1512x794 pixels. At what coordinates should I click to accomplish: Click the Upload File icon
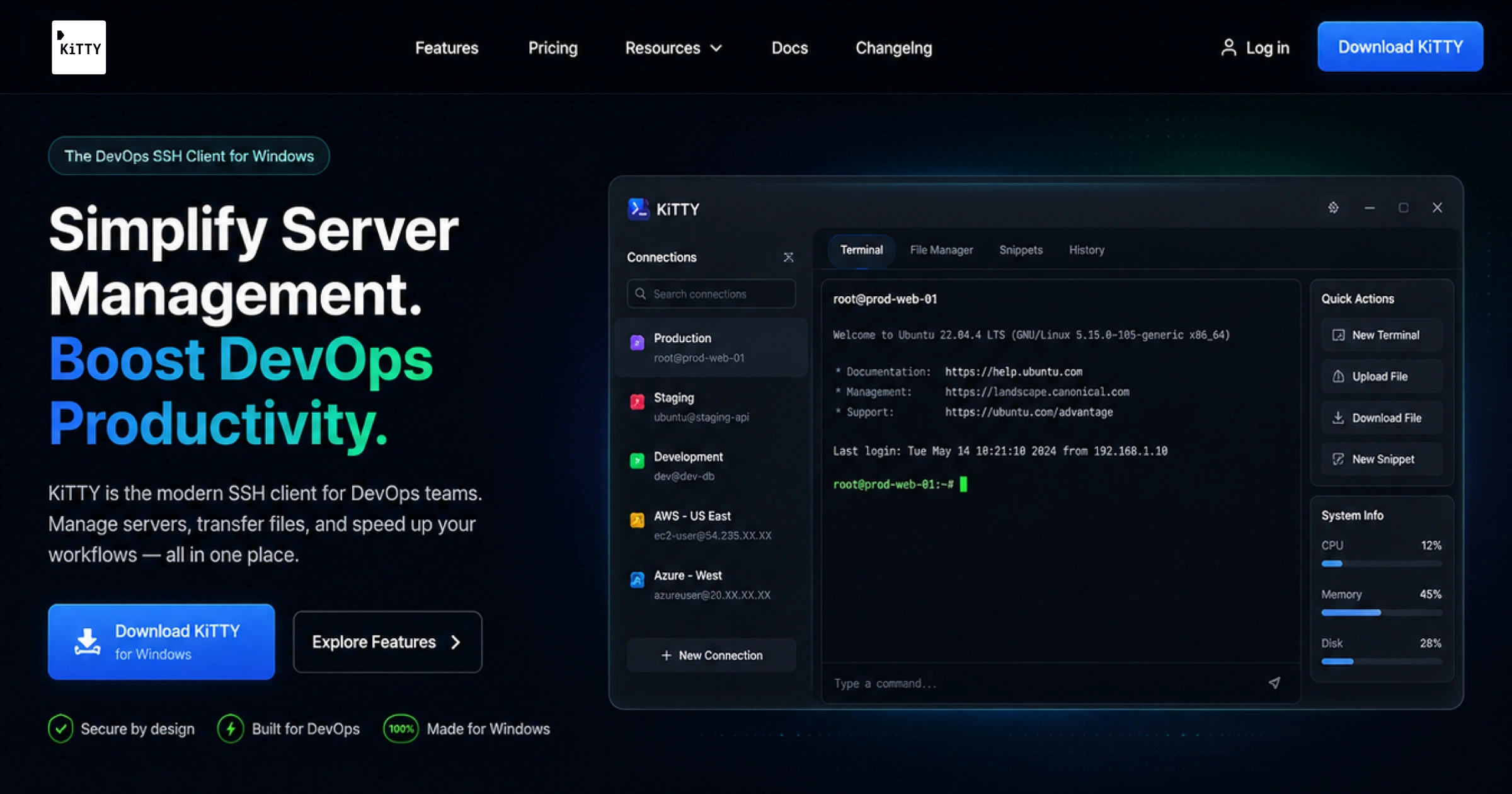(x=1338, y=376)
